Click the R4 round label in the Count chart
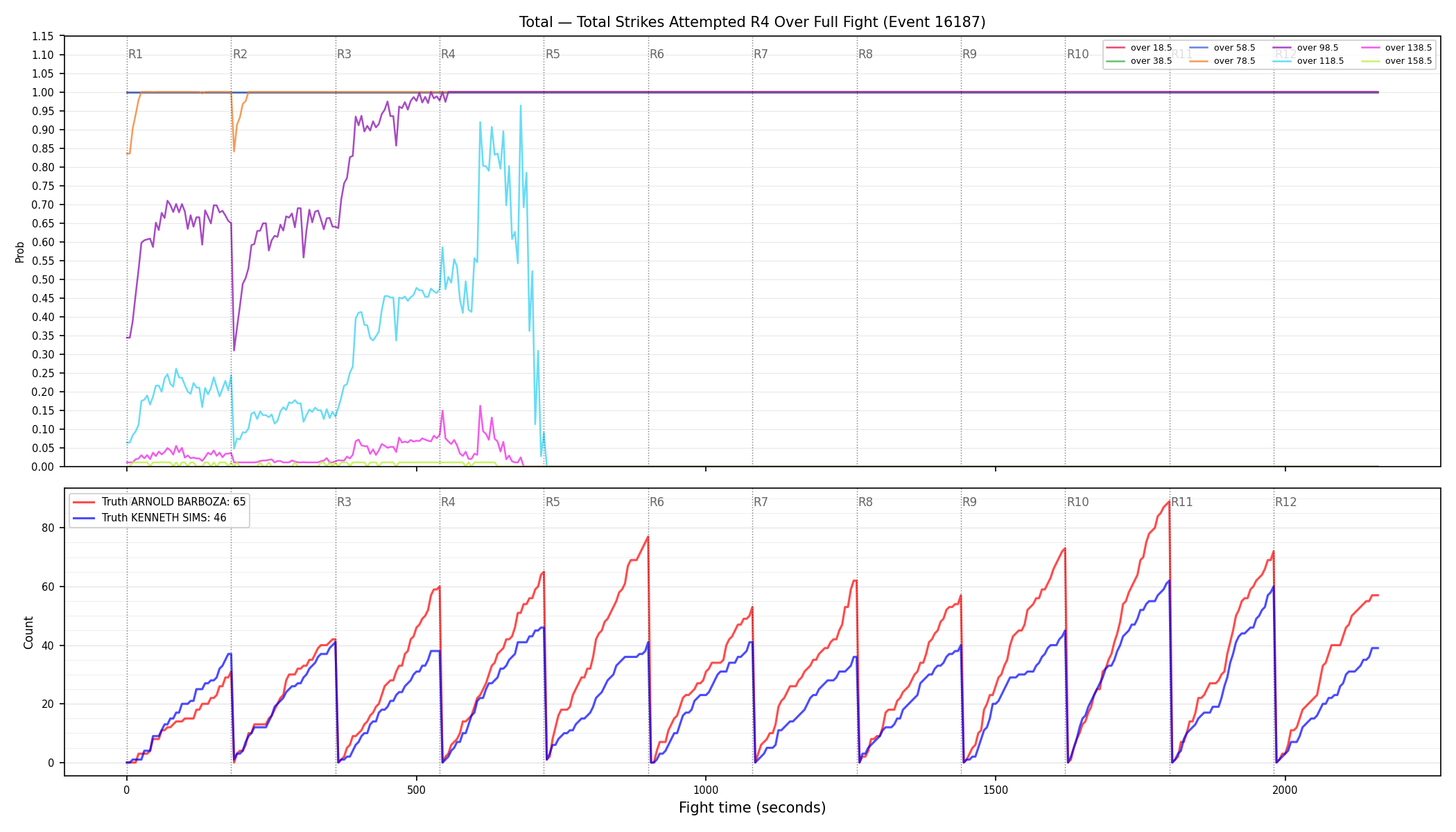The image size is (1456, 832). [448, 502]
